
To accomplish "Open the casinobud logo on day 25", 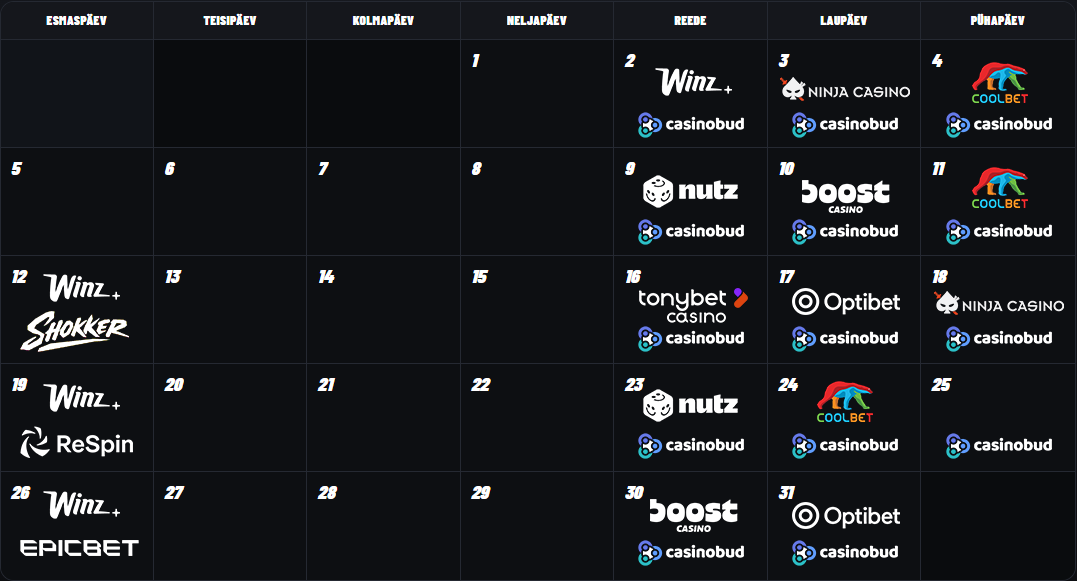I will click(x=999, y=445).
